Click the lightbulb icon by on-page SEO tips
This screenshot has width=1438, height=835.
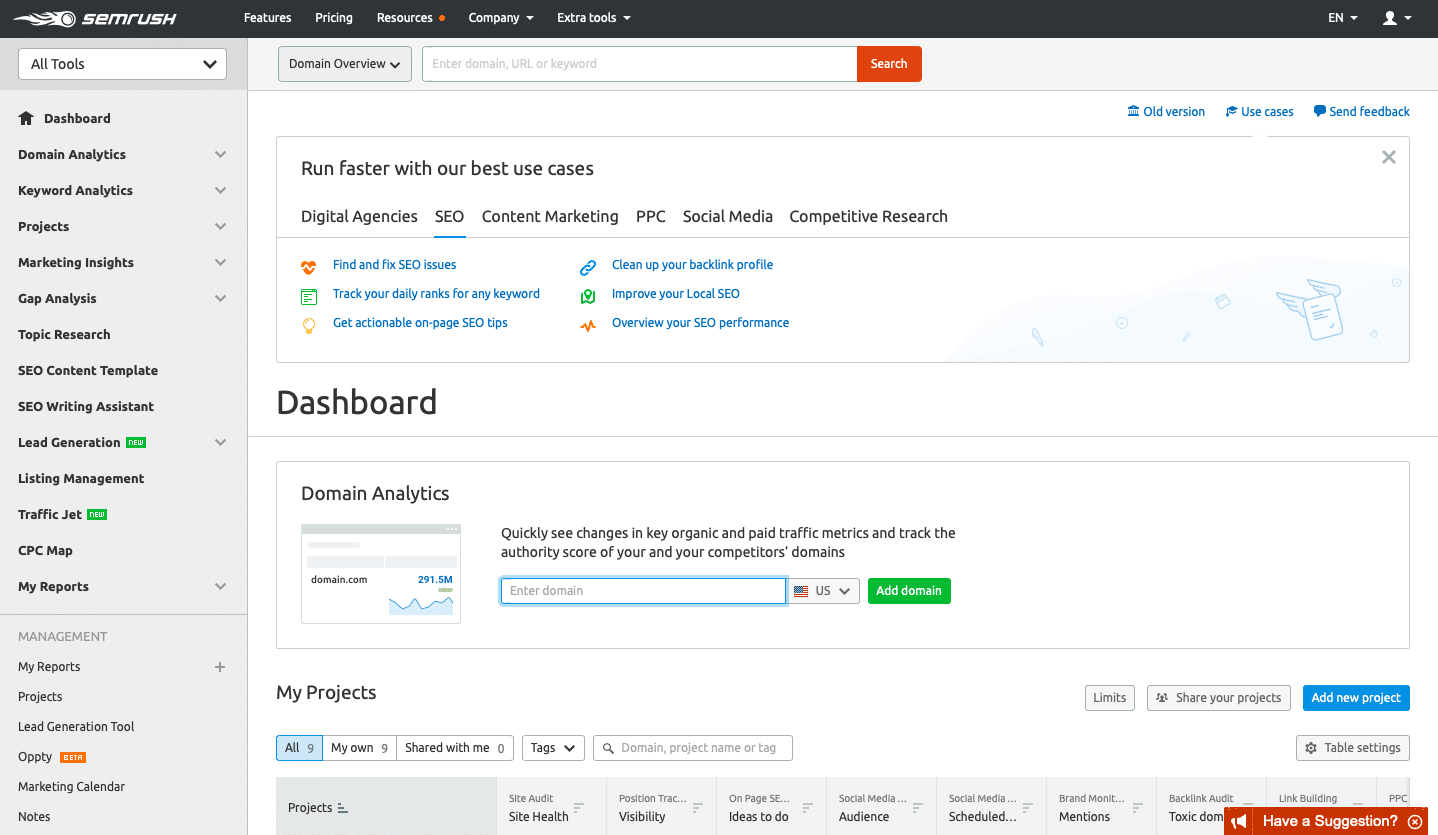[309, 325]
